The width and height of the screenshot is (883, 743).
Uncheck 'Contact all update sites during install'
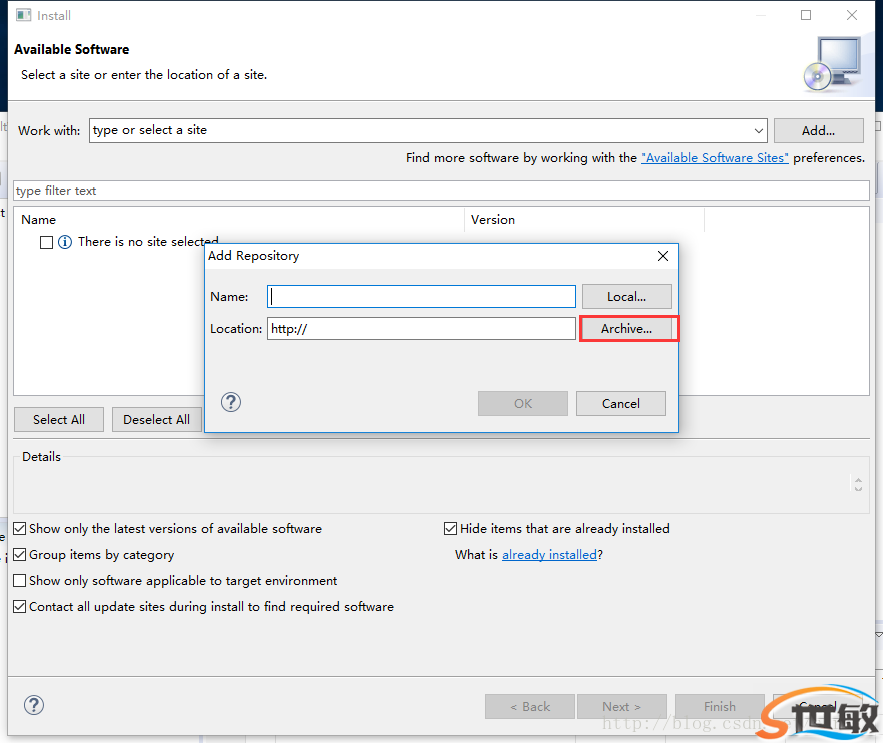click(x=20, y=607)
